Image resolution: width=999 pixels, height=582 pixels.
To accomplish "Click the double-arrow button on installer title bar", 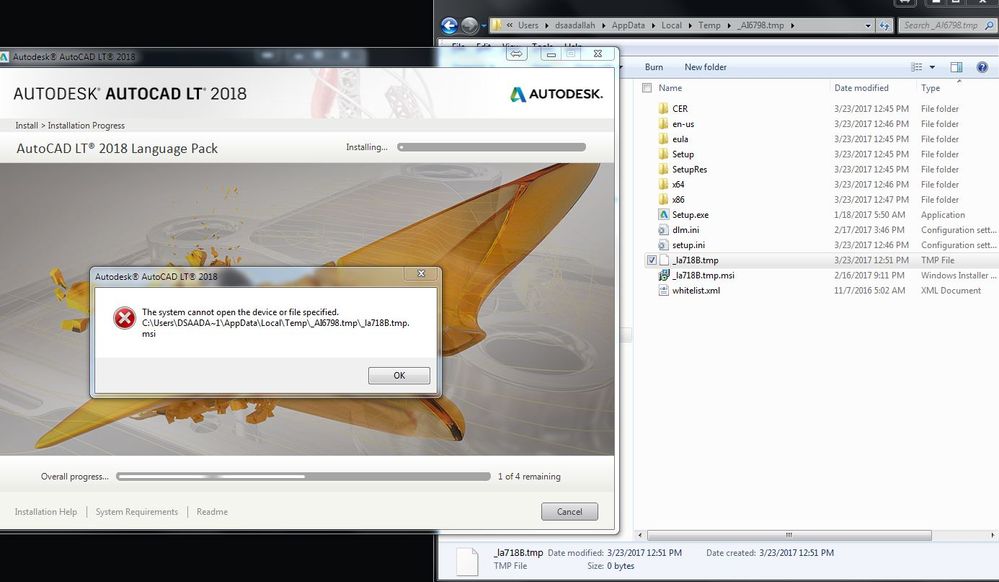I will 517,54.
